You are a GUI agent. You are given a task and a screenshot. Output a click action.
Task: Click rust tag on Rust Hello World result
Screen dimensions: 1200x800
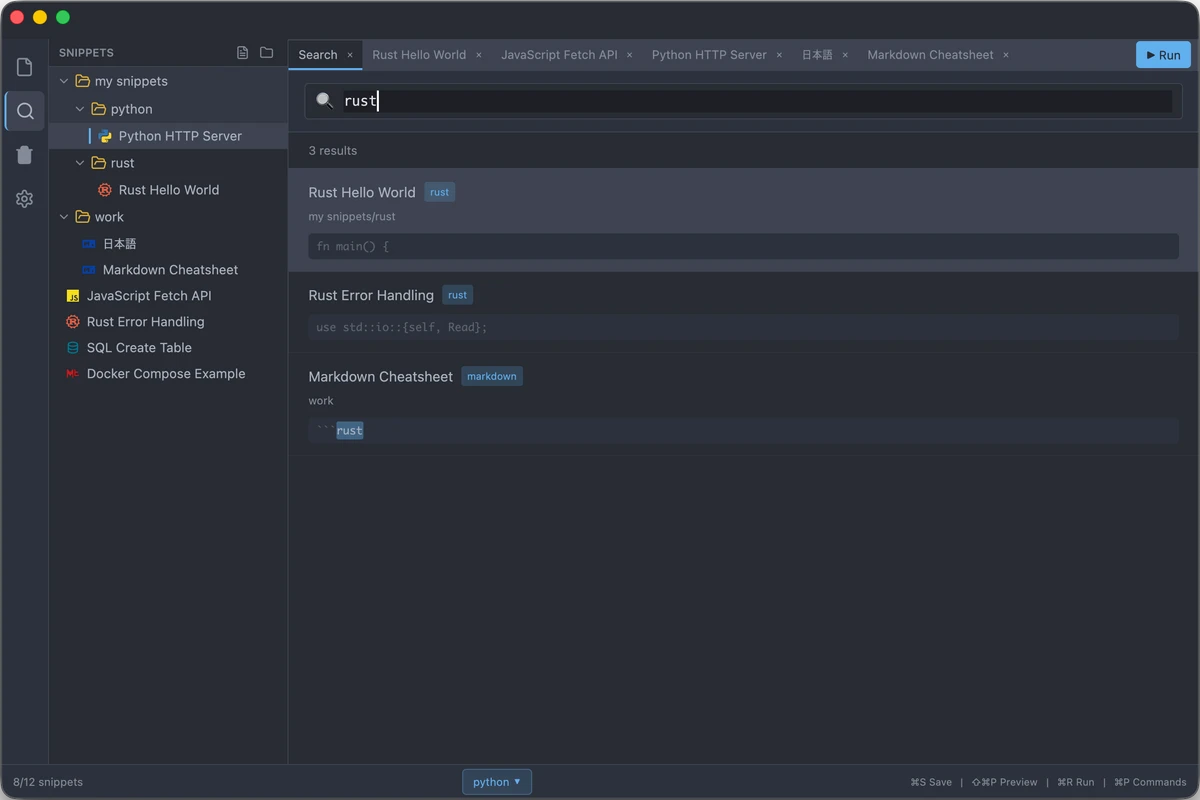coord(440,192)
